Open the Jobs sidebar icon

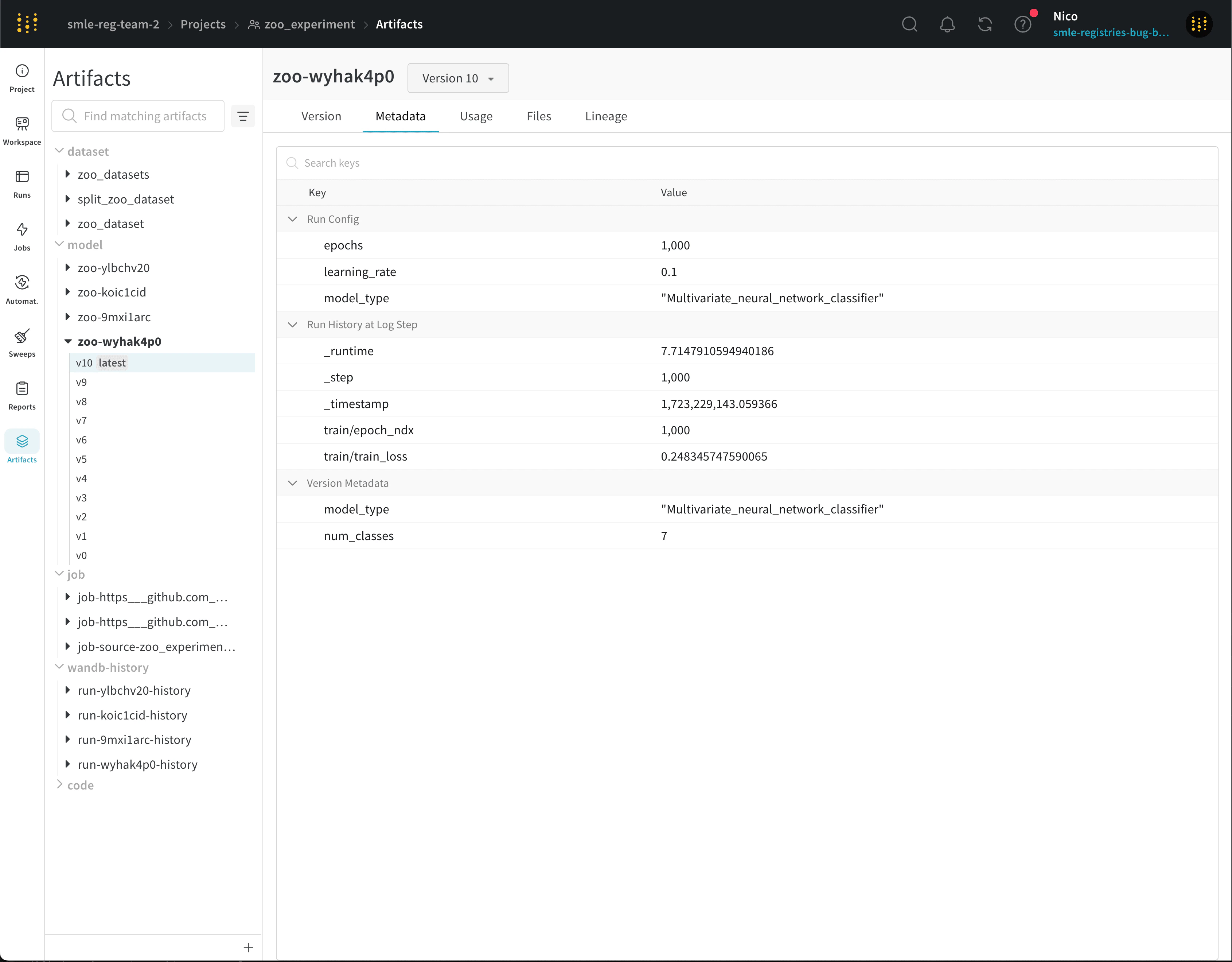(22, 236)
